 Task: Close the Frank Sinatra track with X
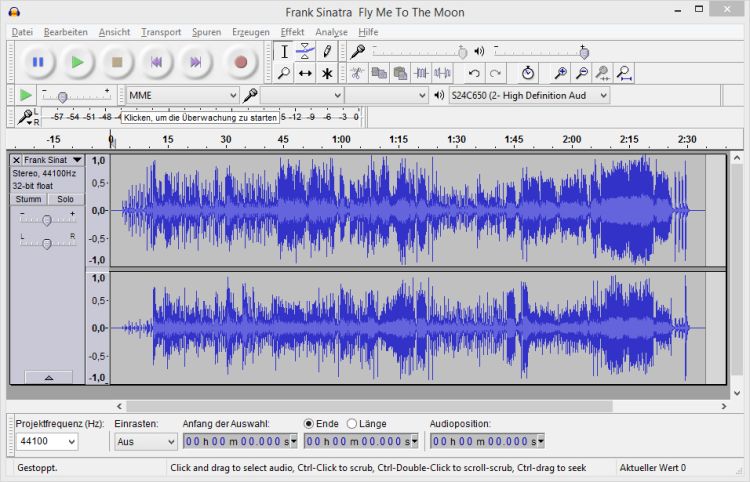(x=16, y=160)
